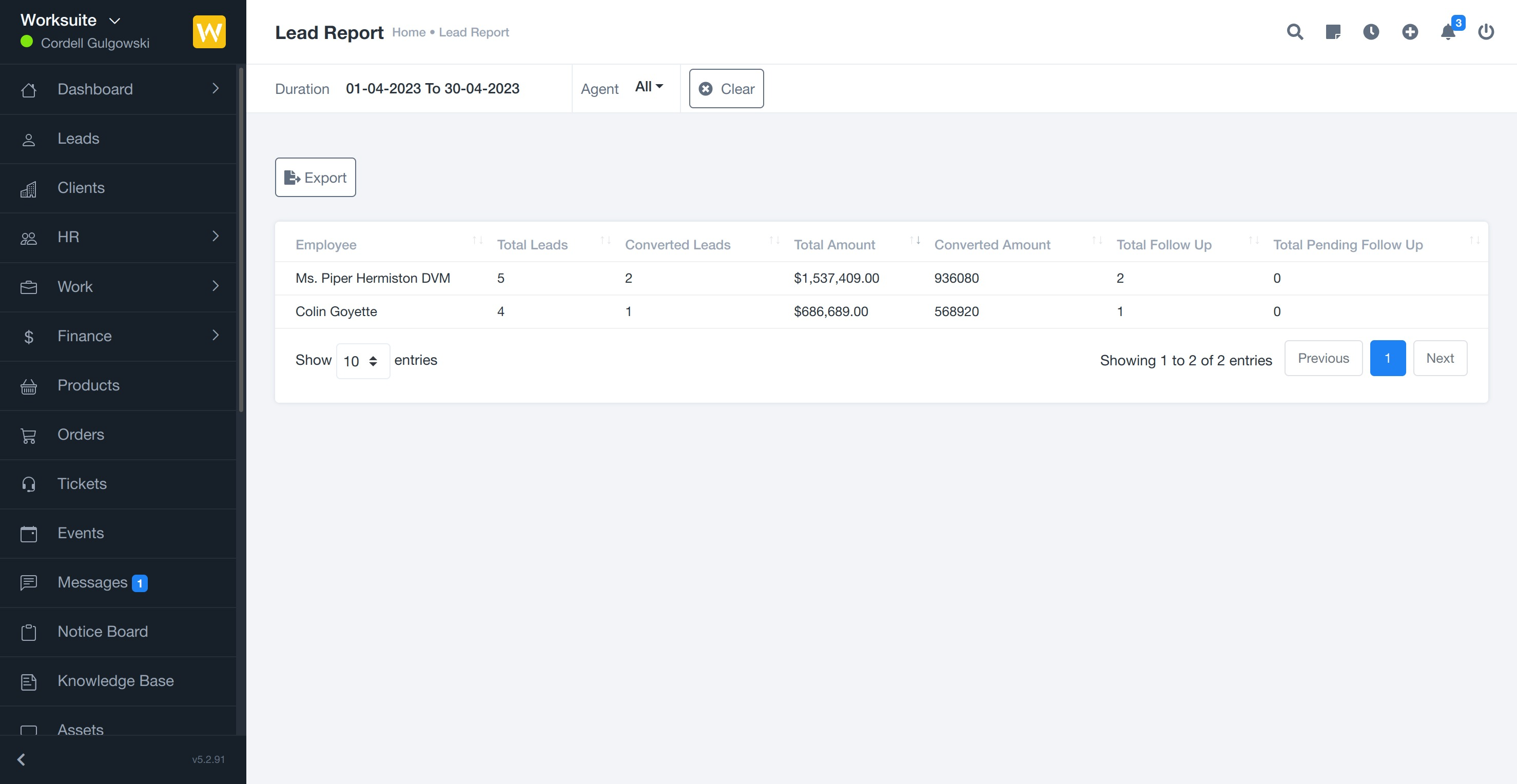Click the sticky note icon
Viewport: 1517px width, 784px height.
coord(1333,32)
